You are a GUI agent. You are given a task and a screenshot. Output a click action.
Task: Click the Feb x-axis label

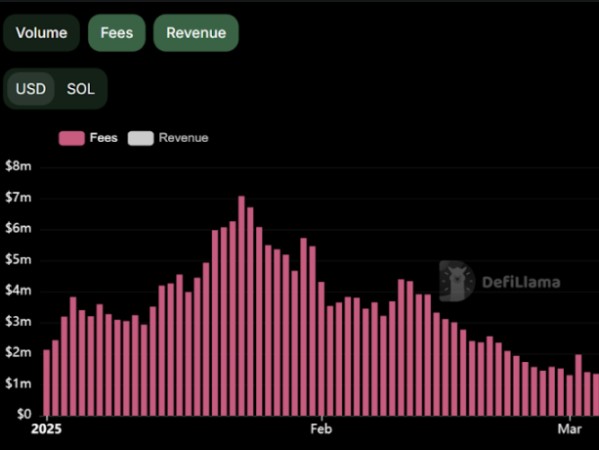pos(321,429)
